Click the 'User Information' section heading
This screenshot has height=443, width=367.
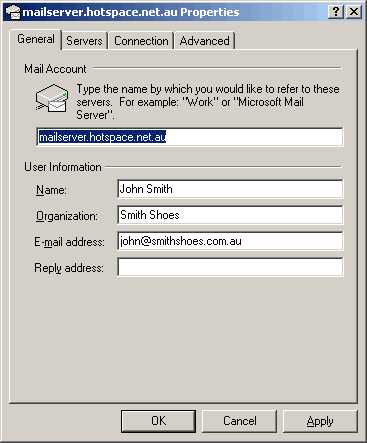[x=63, y=167]
